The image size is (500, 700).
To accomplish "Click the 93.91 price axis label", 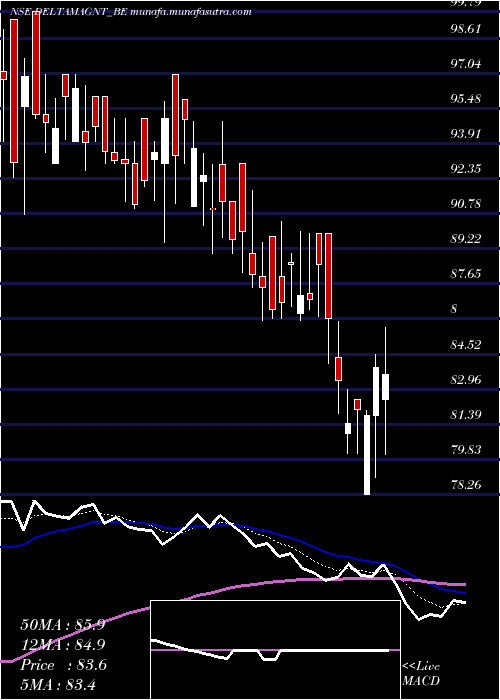I will pos(466,133).
